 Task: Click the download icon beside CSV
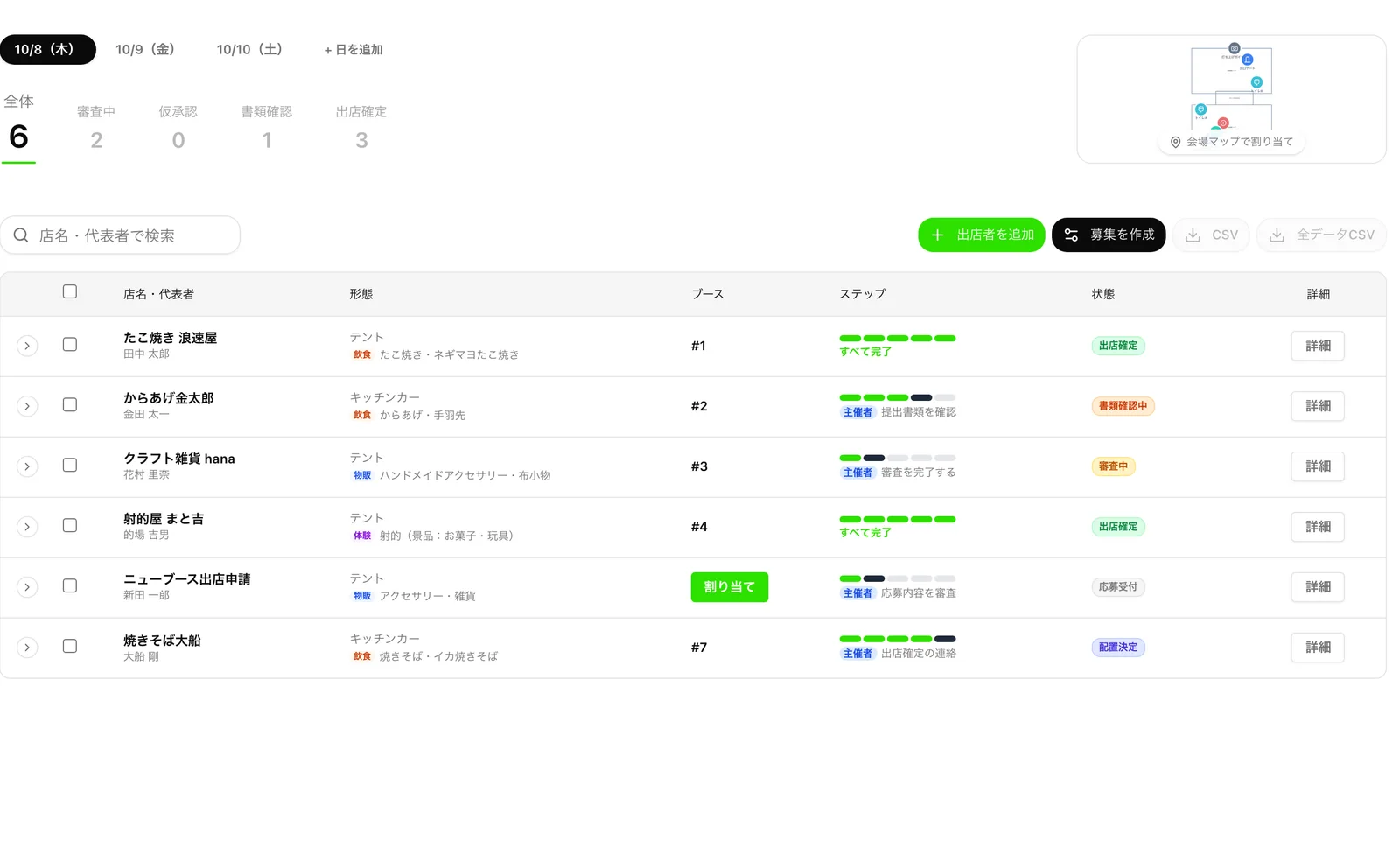tap(1193, 235)
